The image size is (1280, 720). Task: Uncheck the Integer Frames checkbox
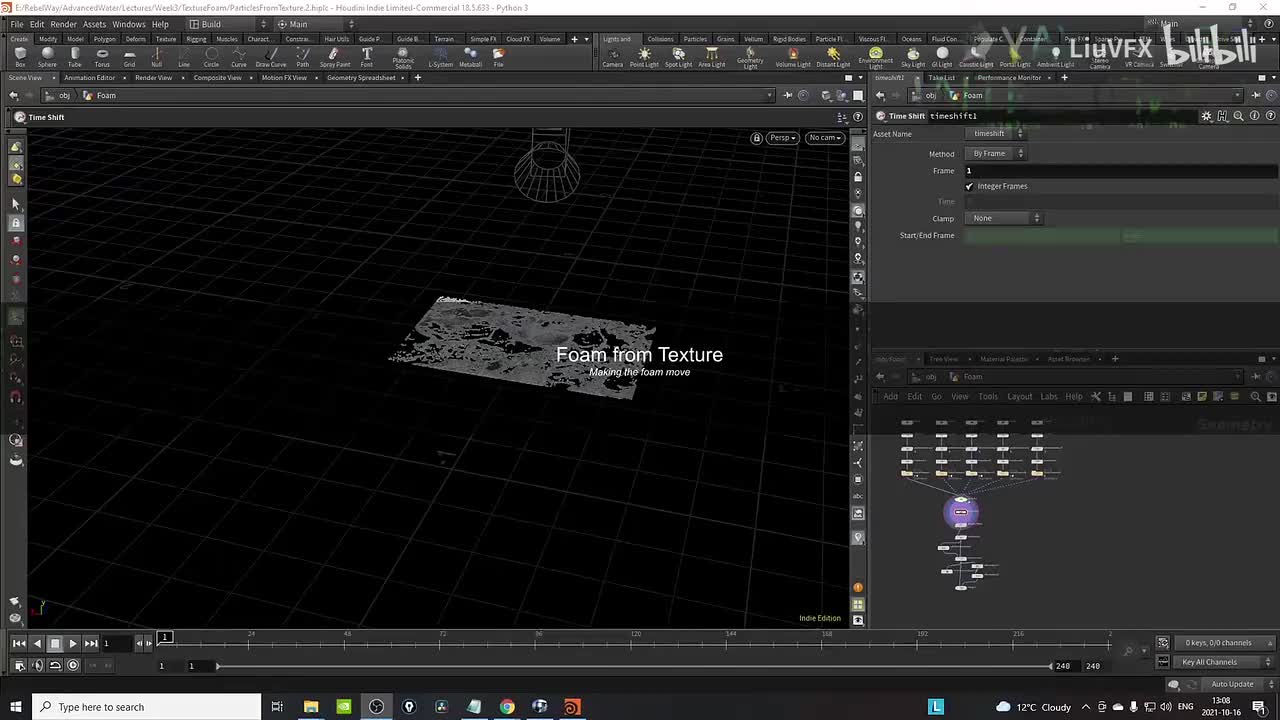point(969,186)
